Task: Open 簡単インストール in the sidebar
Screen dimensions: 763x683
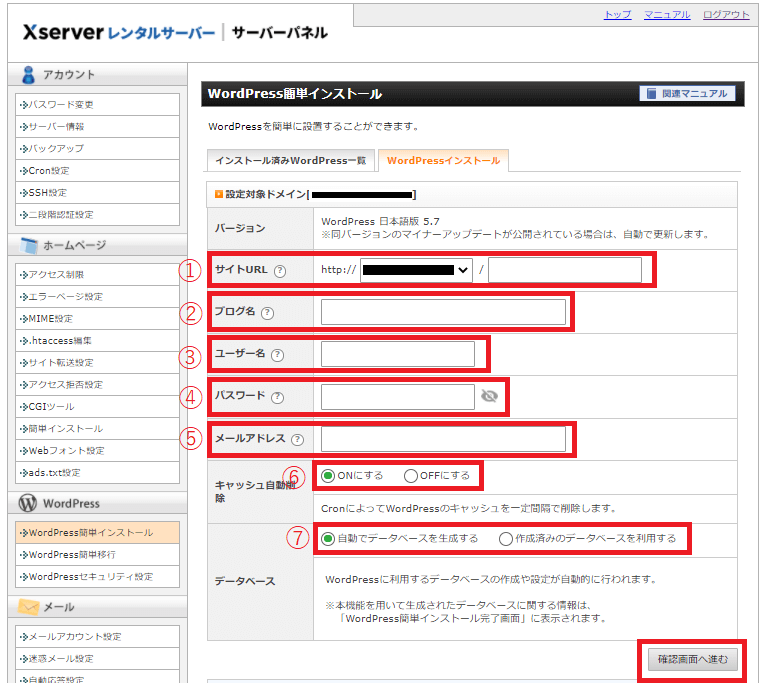Action: pyautogui.click(x=97, y=429)
